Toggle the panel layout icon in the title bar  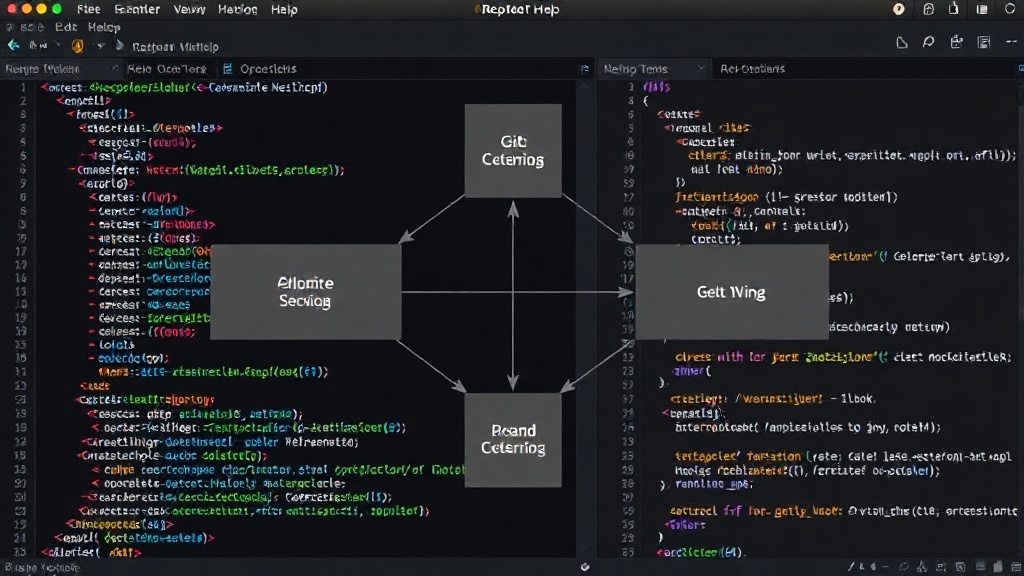pyautogui.click(x=982, y=9)
